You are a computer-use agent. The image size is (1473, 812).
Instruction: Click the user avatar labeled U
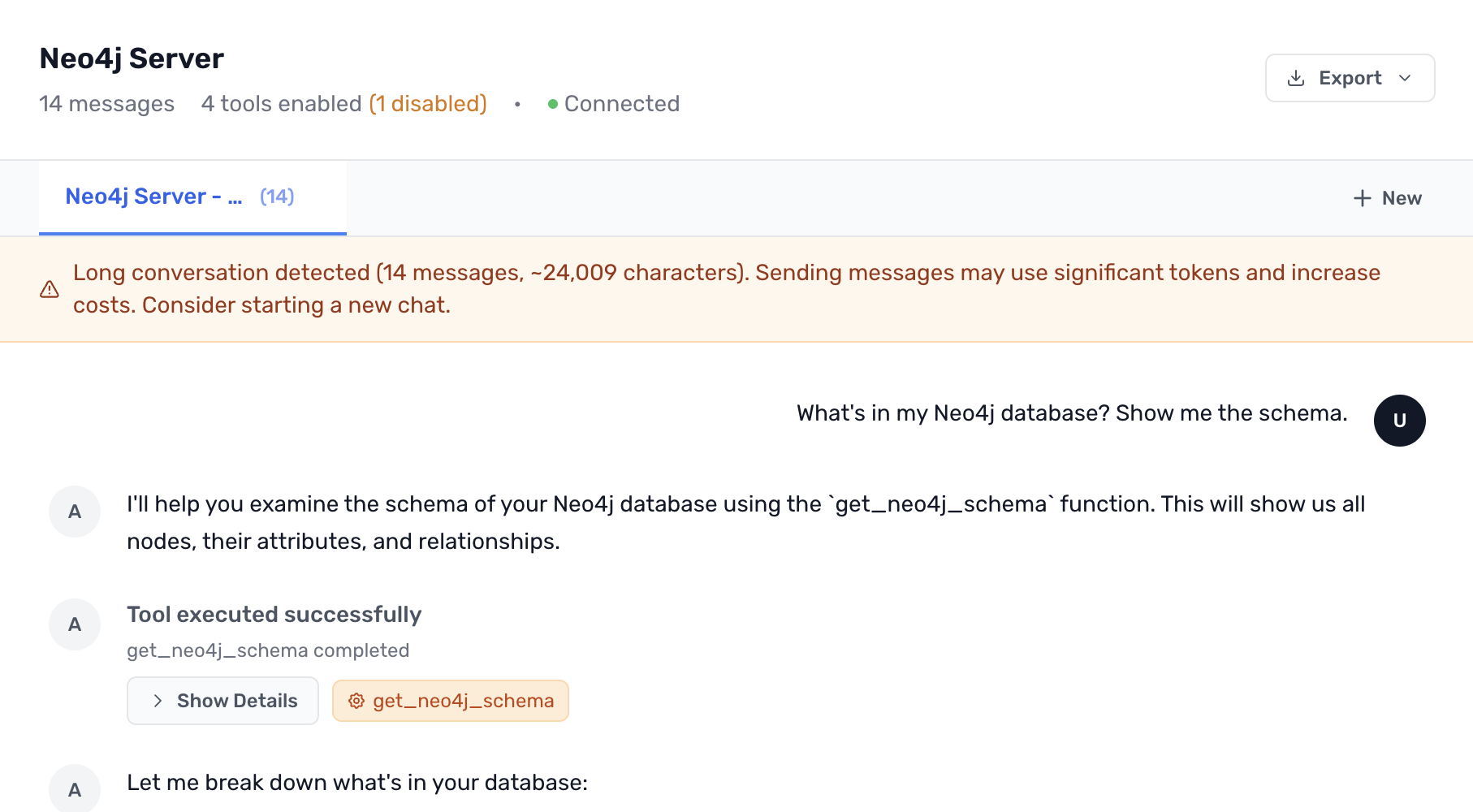(1399, 421)
